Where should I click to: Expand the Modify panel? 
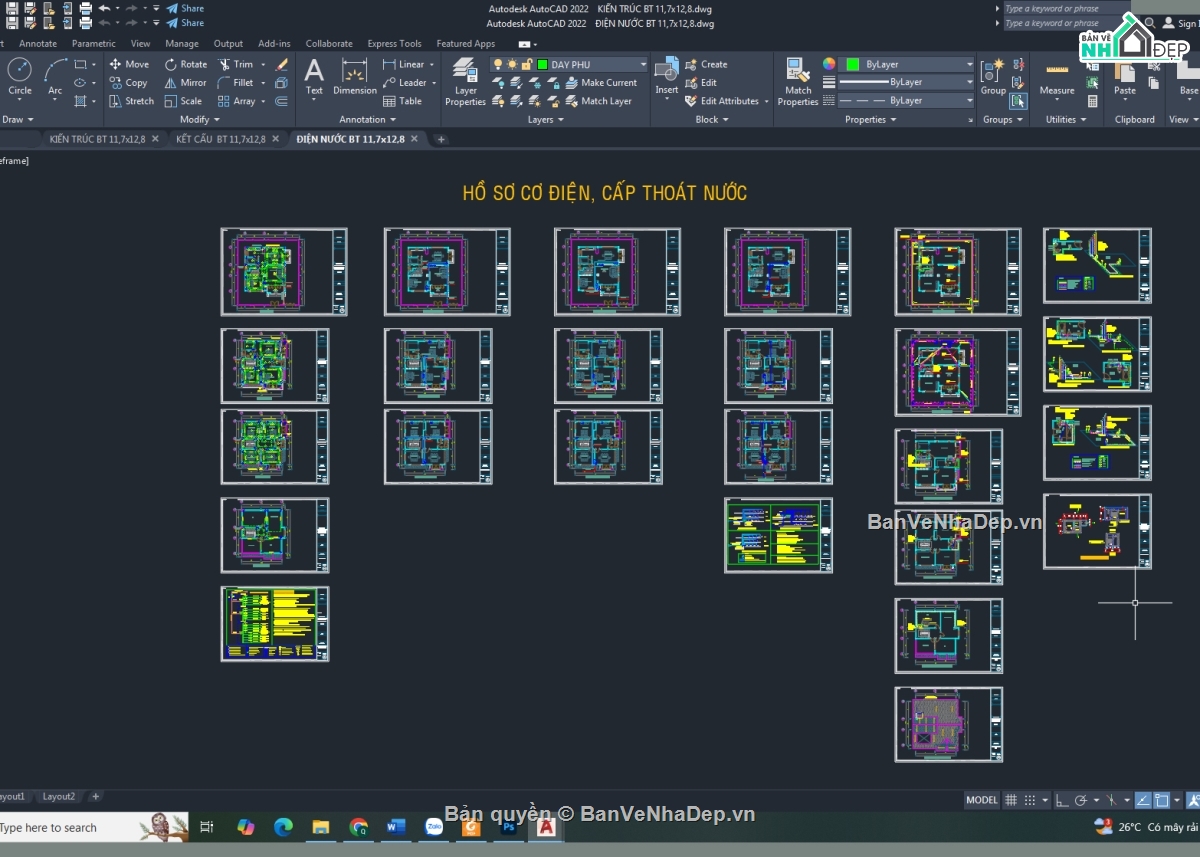198,119
